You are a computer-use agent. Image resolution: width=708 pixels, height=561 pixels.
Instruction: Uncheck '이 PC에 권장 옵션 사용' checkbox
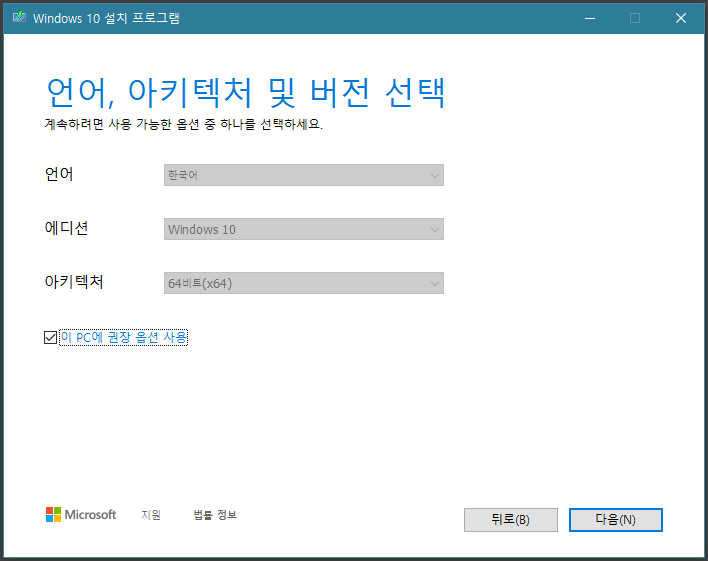(50, 337)
